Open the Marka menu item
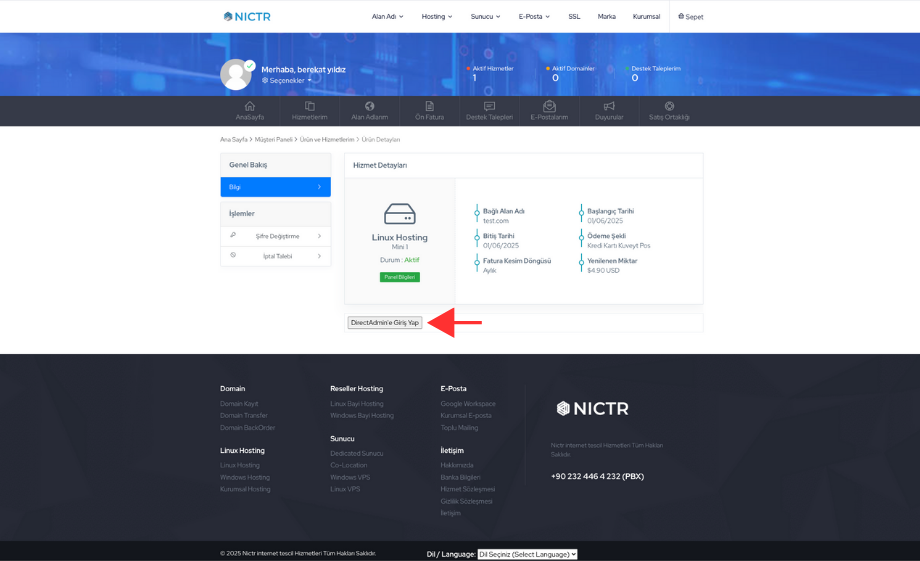Viewport: 920px width, 561px height. point(607,16)
